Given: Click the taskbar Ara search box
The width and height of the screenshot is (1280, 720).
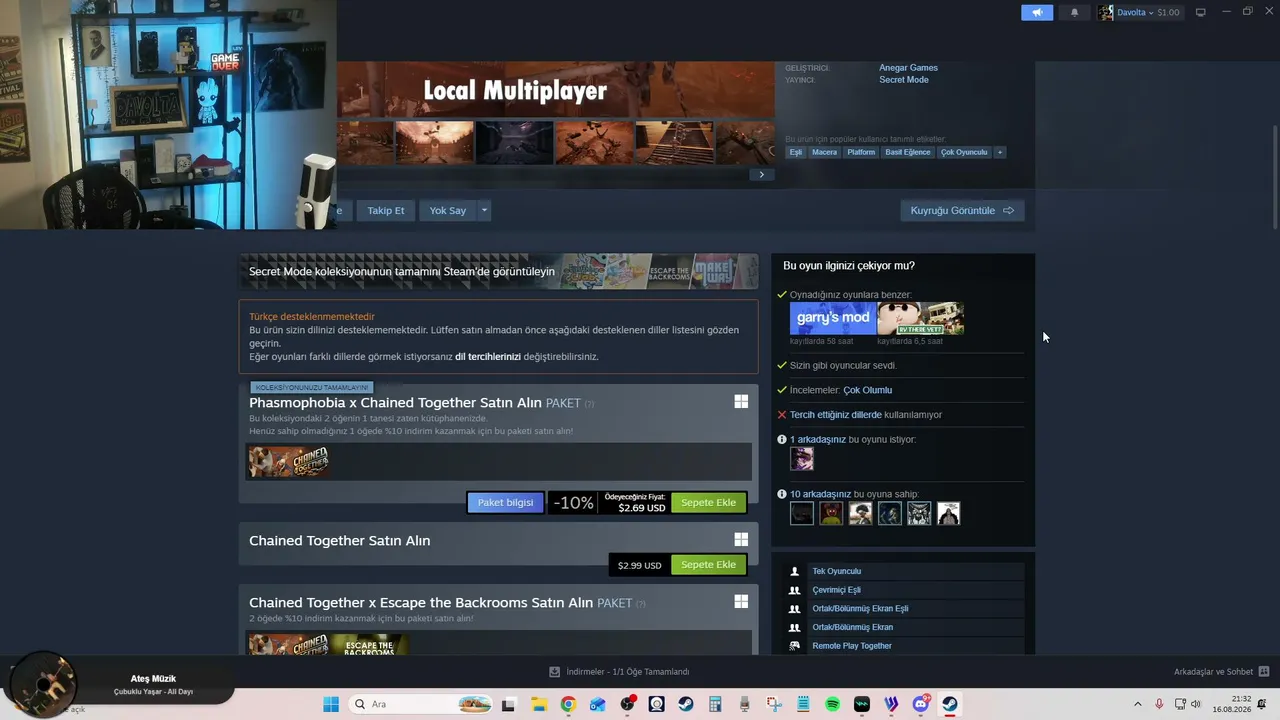Looking at the screenshot, I should tap(422, 704).
